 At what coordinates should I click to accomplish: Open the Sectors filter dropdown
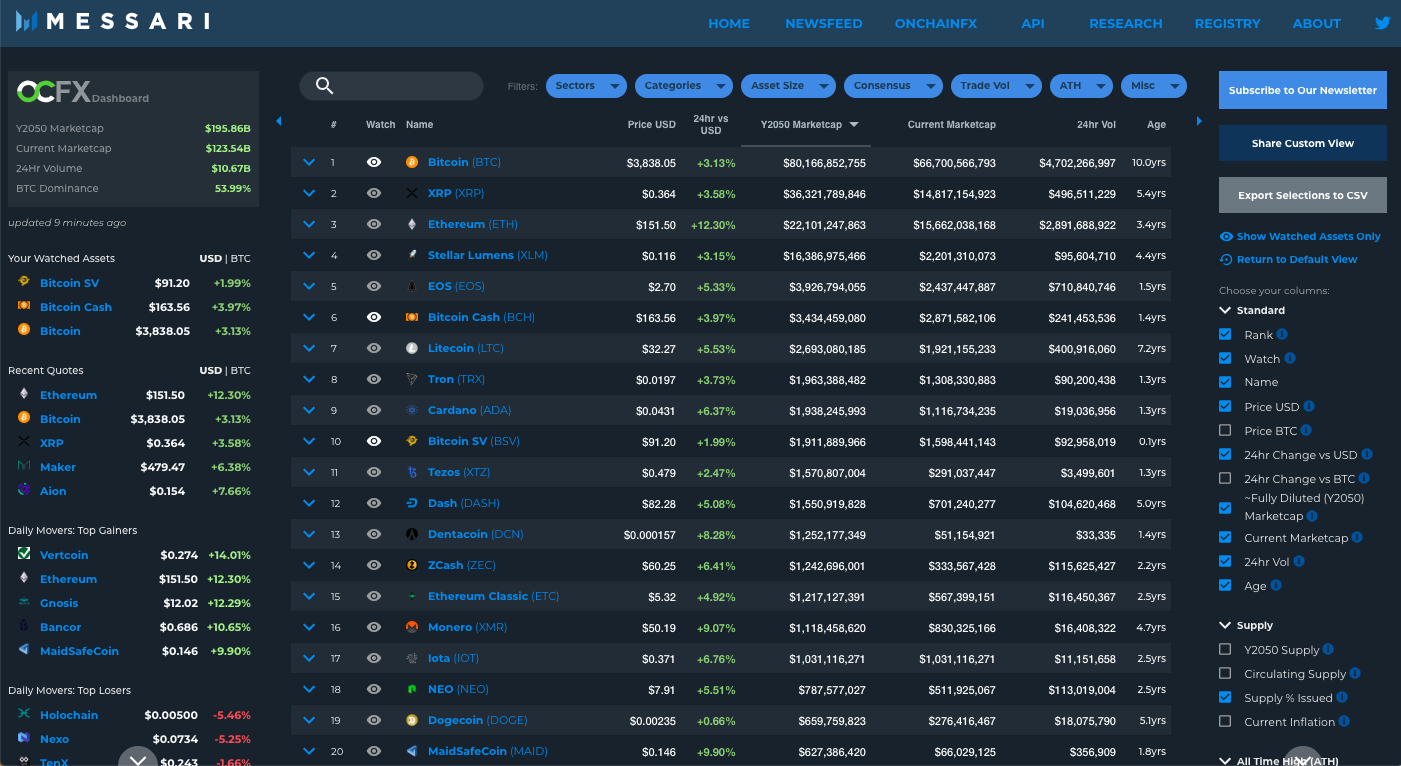(x=586, y=86)
